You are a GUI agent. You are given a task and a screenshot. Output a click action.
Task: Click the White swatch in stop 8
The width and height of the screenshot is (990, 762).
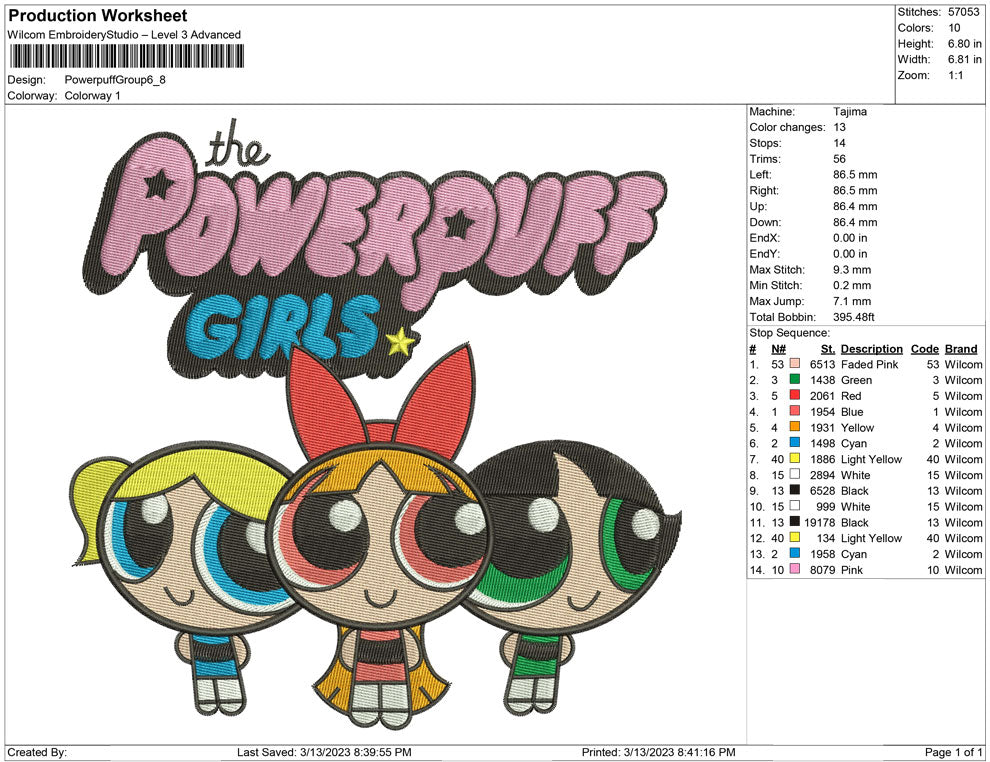[795, 474]
